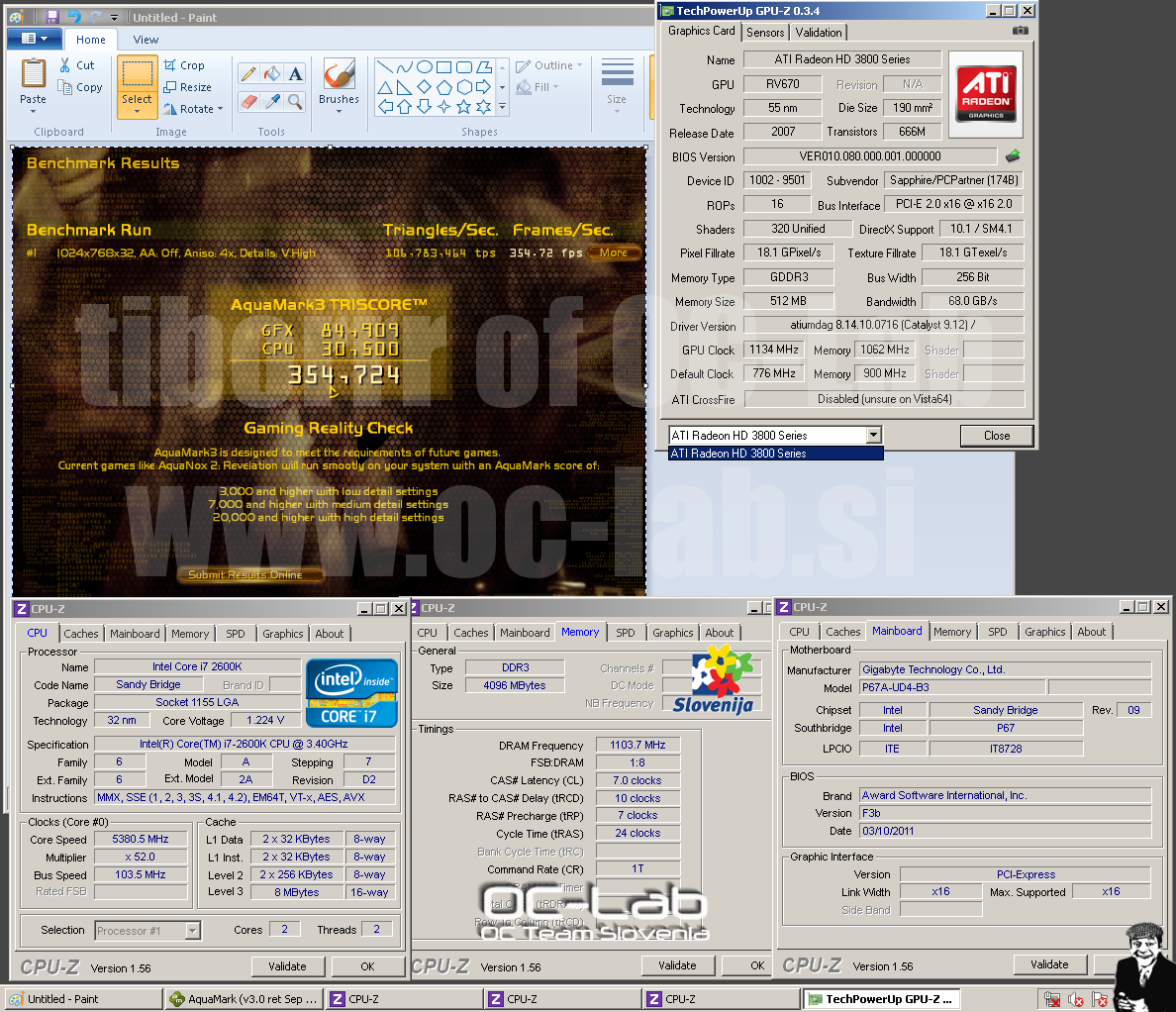
Task: Select the Color picker eyedropper tool
Action: point(272,101)
